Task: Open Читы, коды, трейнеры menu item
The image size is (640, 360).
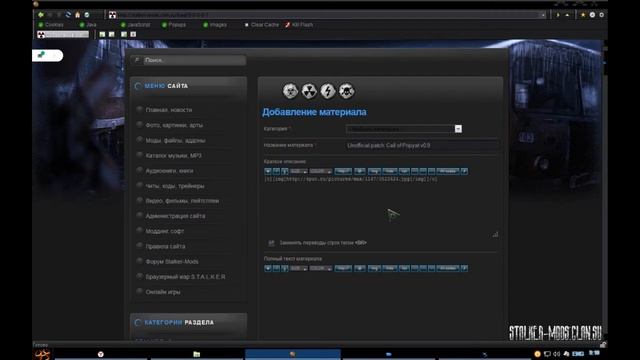Action: point(175,186)
